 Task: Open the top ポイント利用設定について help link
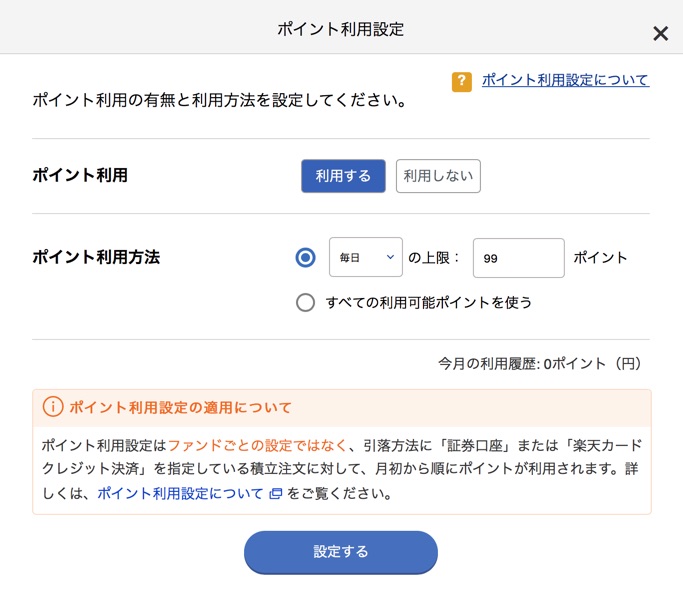coord(565,80)
